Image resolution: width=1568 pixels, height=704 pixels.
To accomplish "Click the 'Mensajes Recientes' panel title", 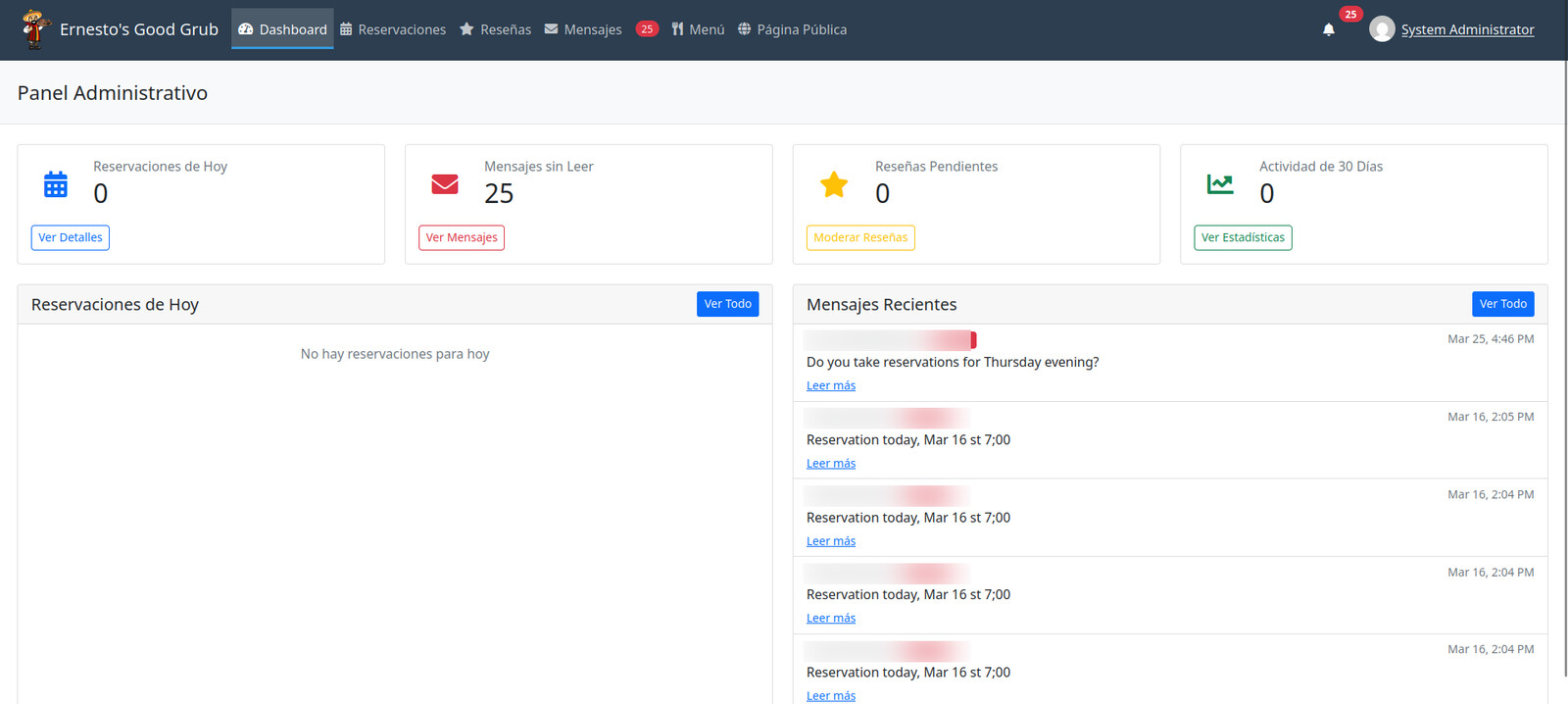I will 882,305.
